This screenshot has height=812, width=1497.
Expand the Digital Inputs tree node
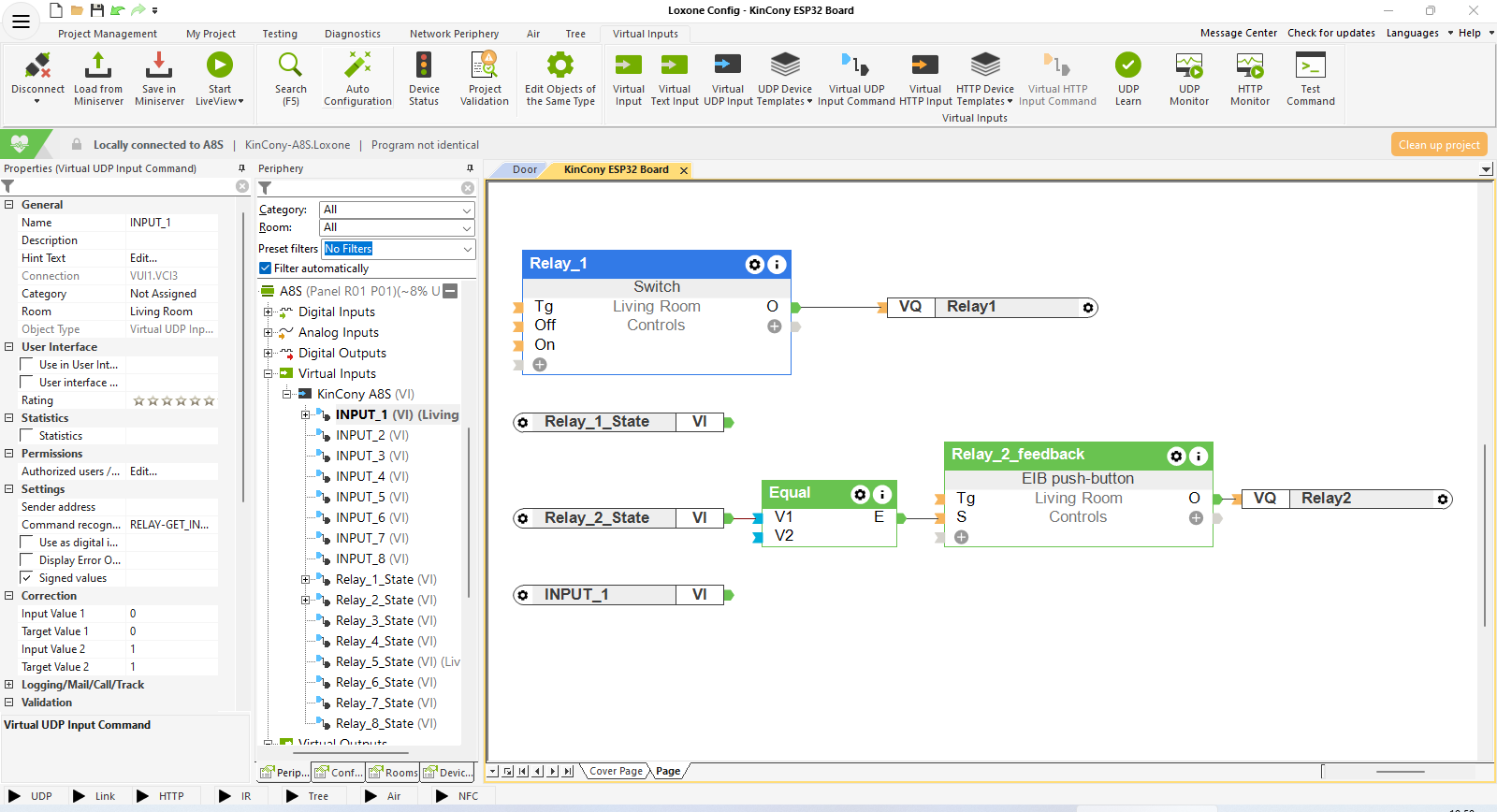pyautogui.click(x=269, y=312)
